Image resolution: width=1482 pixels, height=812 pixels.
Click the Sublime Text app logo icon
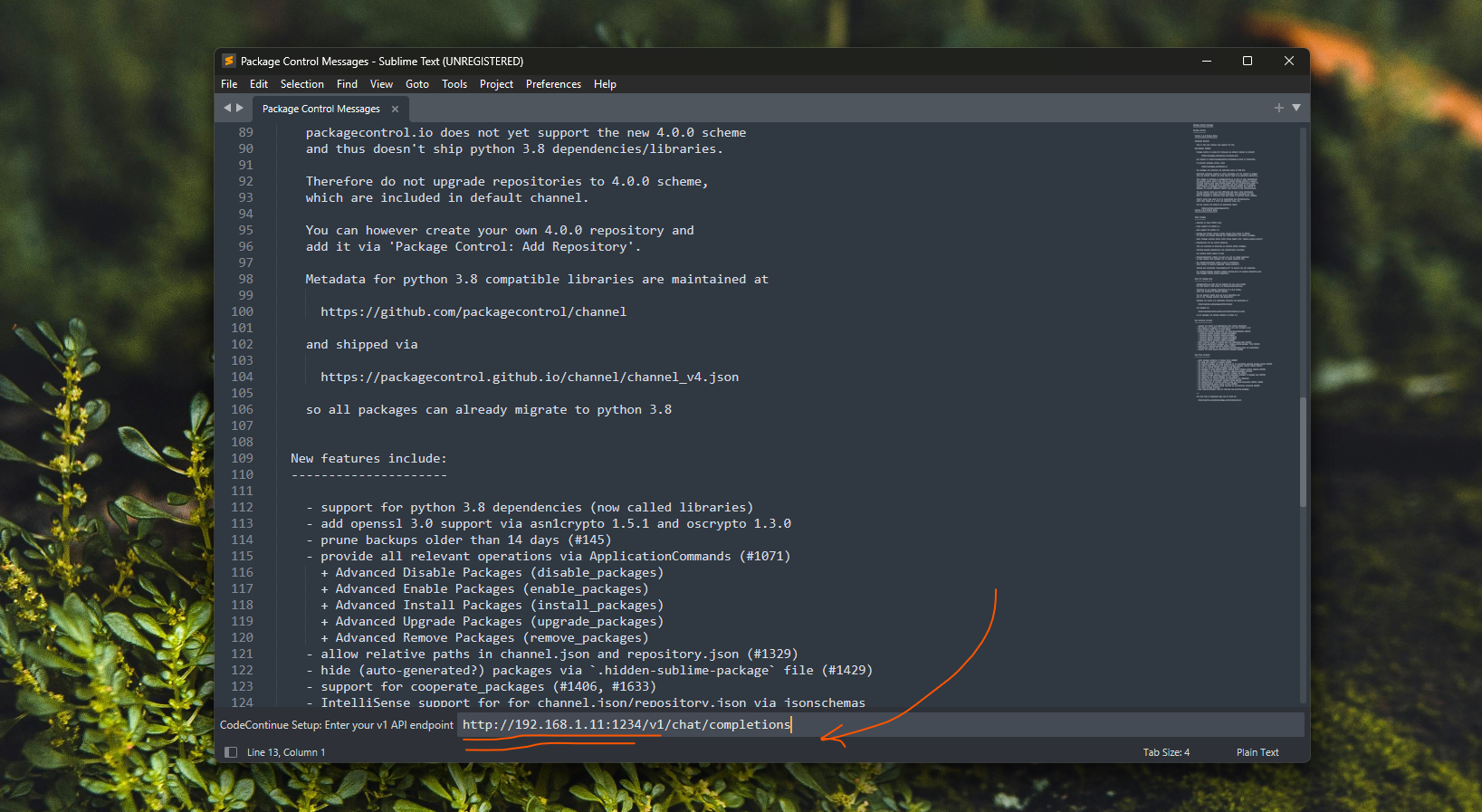(229, 61)
